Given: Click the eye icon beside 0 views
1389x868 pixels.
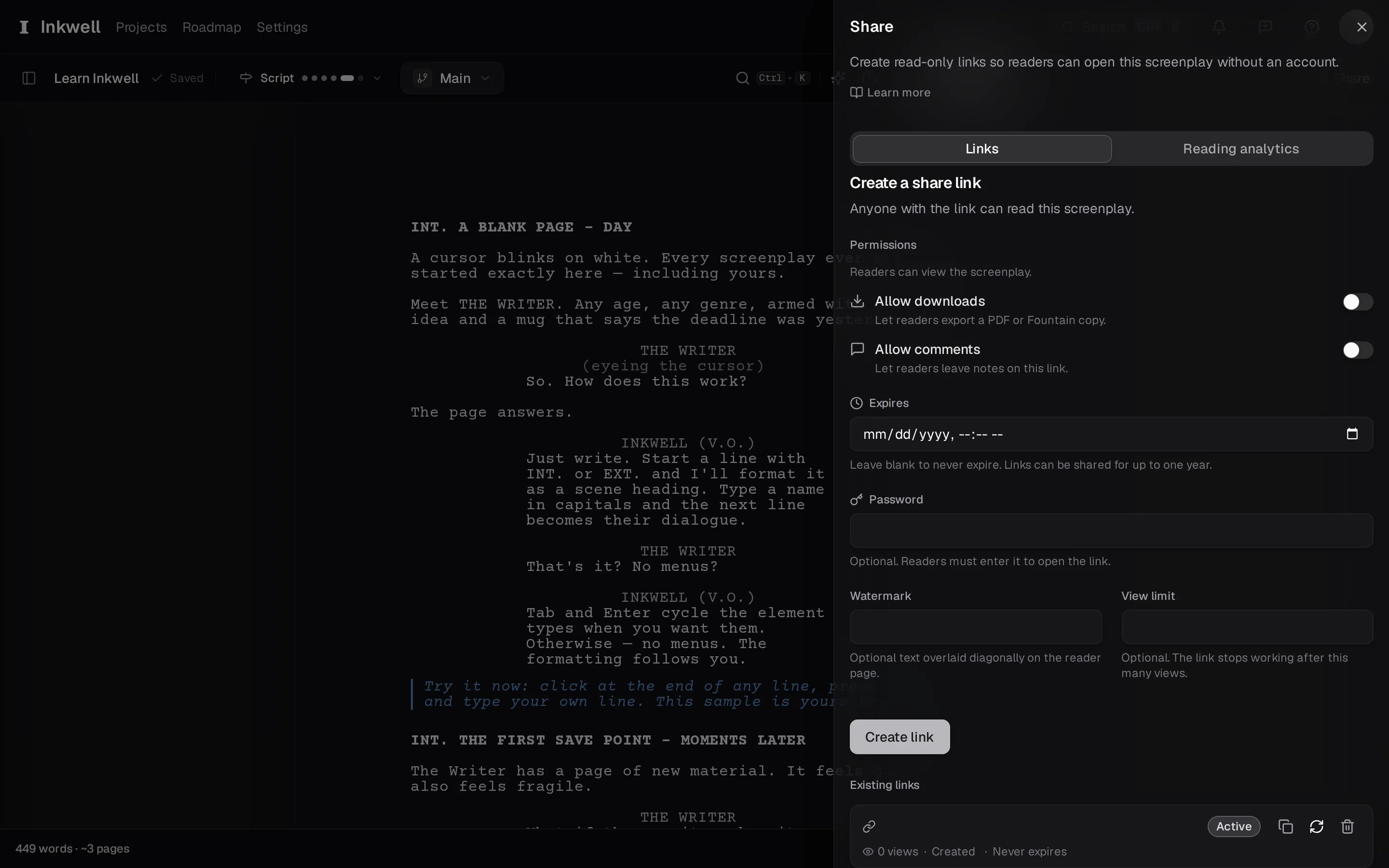Looking at the screenshot, I should pos(868,851).
